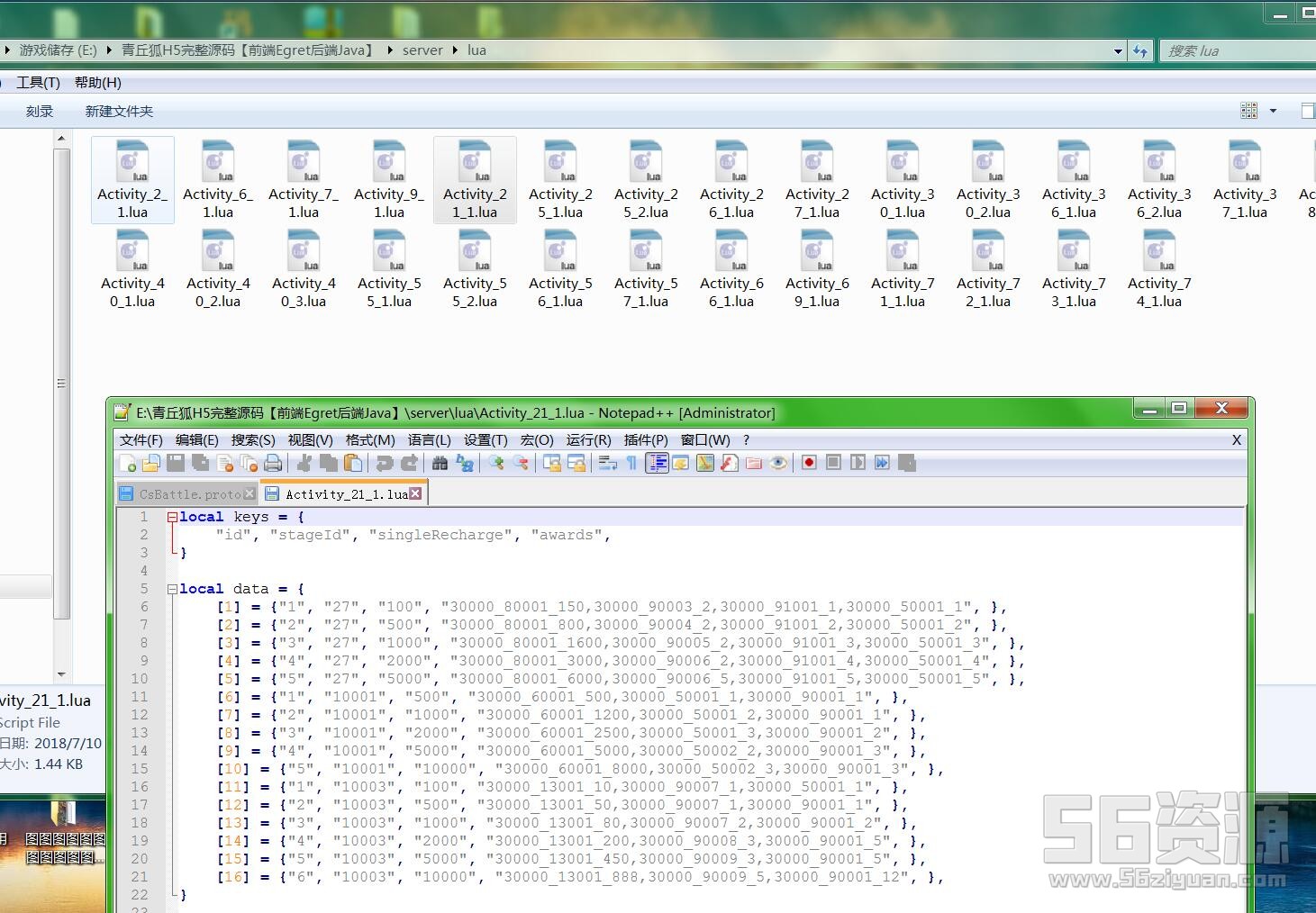Click the Print icon in Notepad++ toolbar
This screenshot has height=913, width=1316.
(273, 463)
